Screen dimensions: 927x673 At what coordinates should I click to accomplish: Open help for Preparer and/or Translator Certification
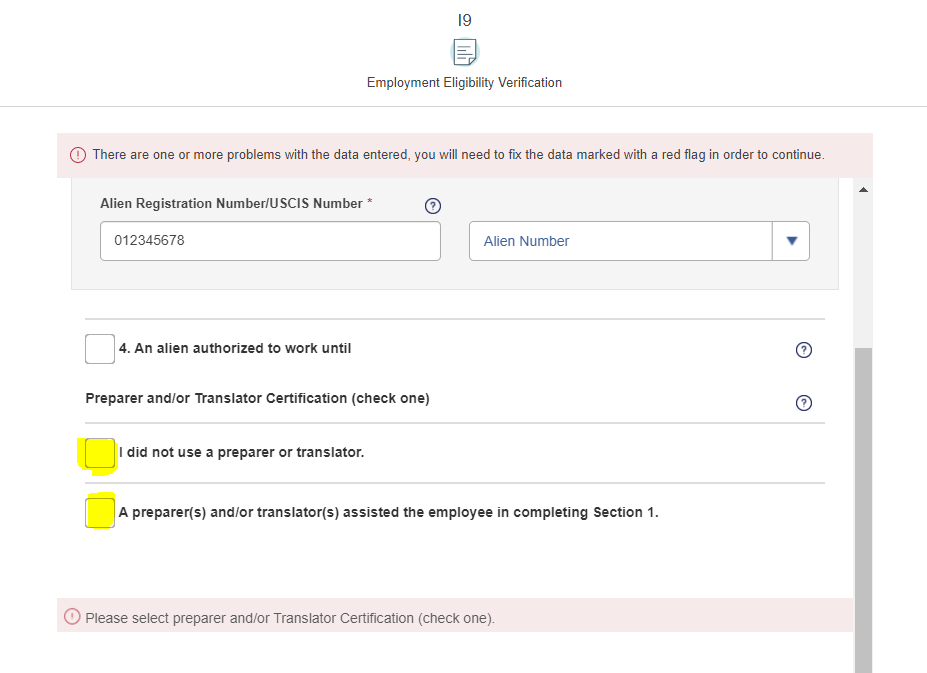click(803, 403)
